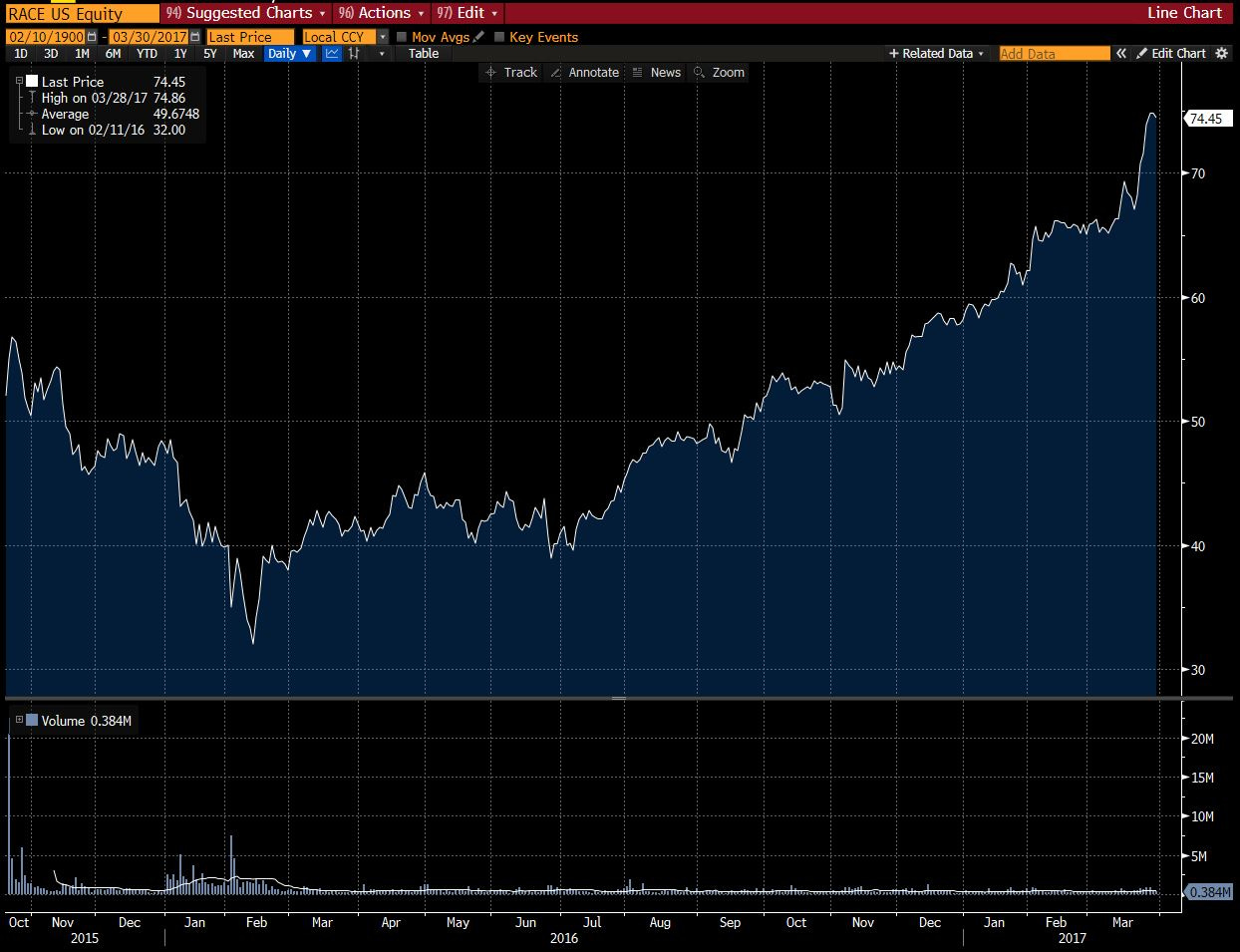Activate the Annotate tool

[x=584, y=73]
